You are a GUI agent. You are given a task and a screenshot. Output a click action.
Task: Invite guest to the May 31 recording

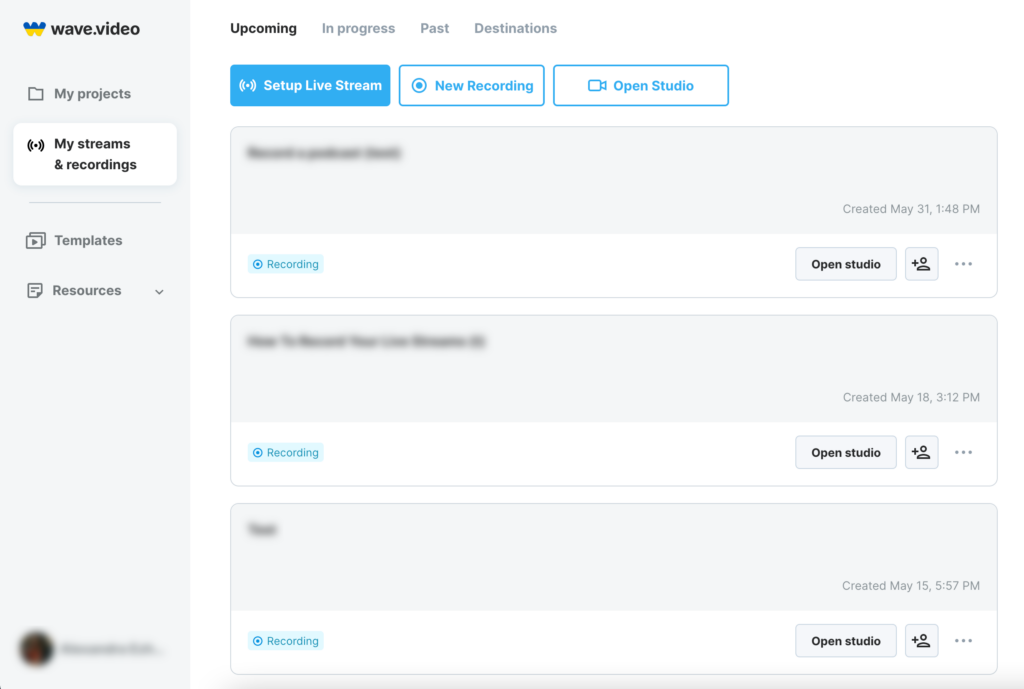pos(921,265)
